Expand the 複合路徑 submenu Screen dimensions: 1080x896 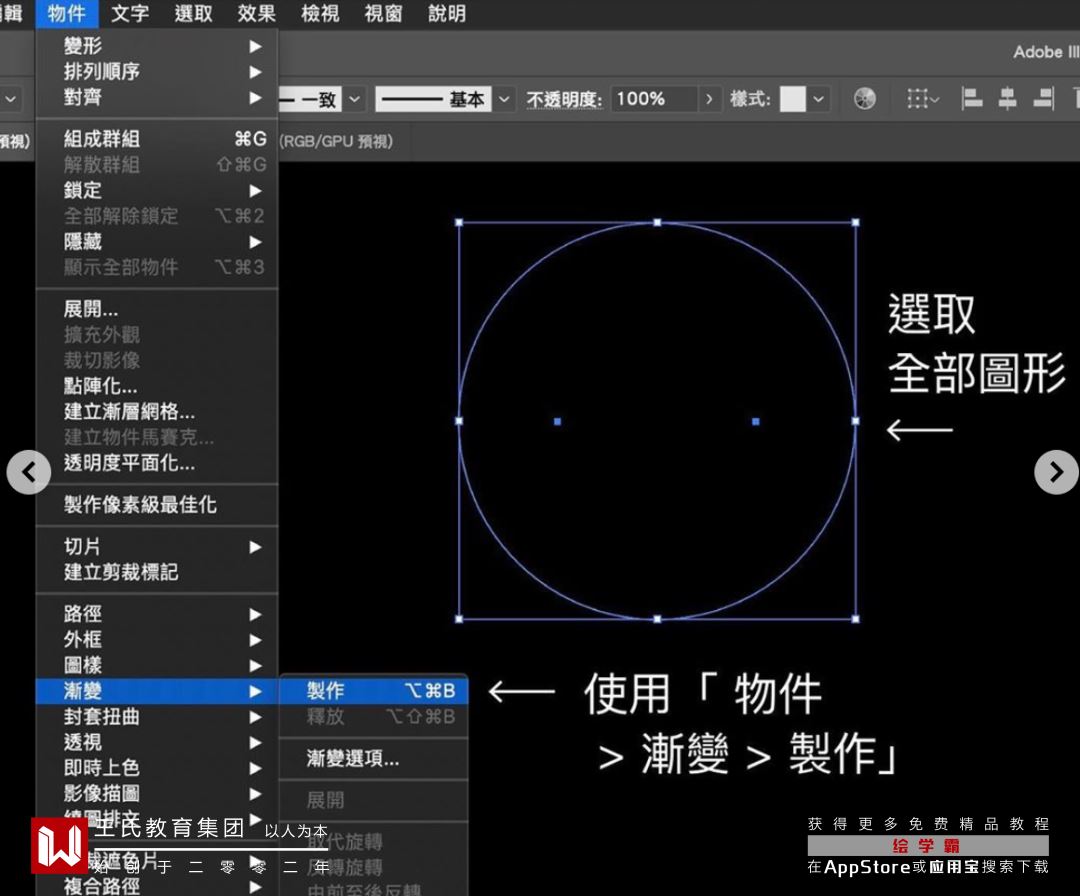[157, 886]
